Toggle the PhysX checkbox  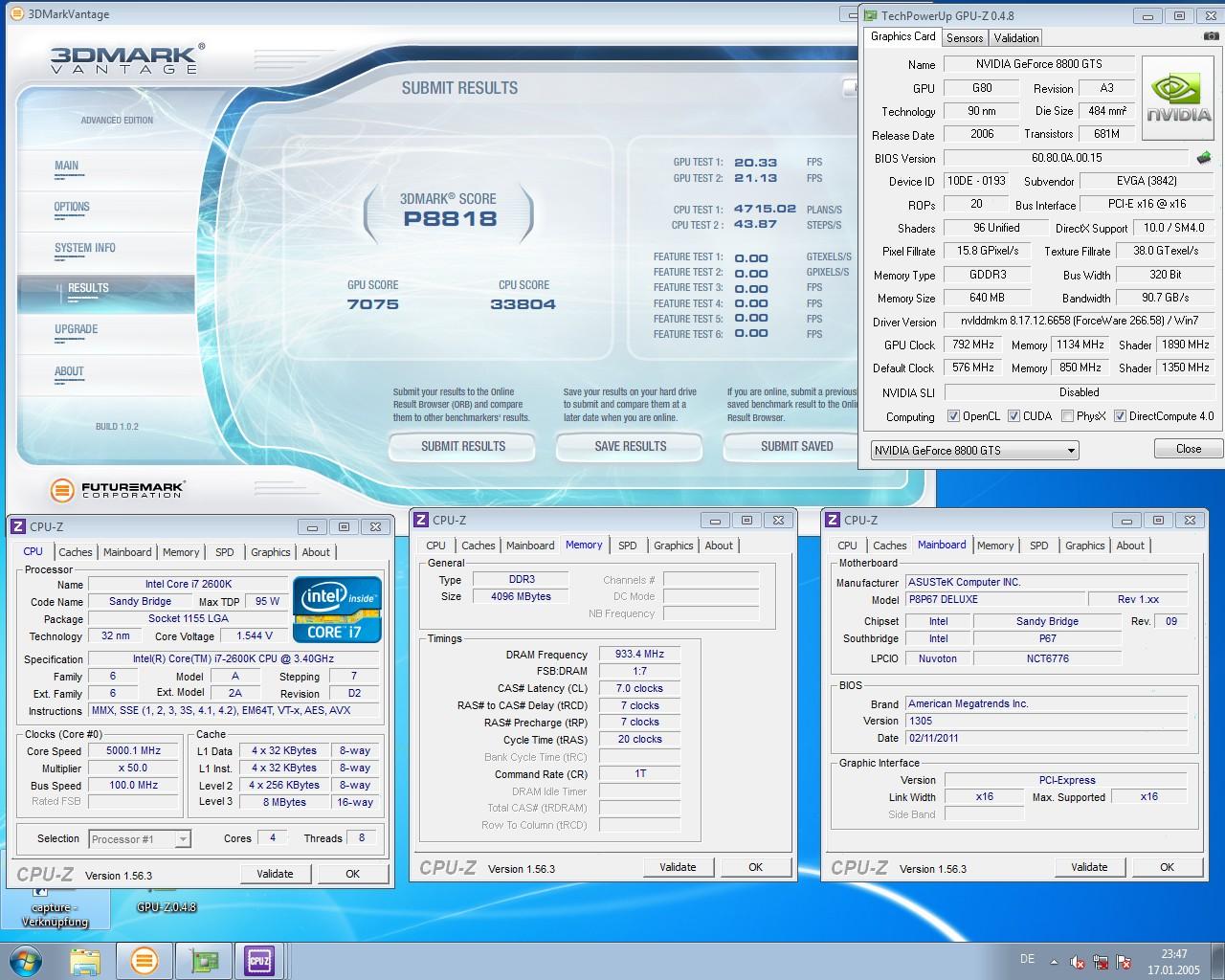click(1067, 416)
